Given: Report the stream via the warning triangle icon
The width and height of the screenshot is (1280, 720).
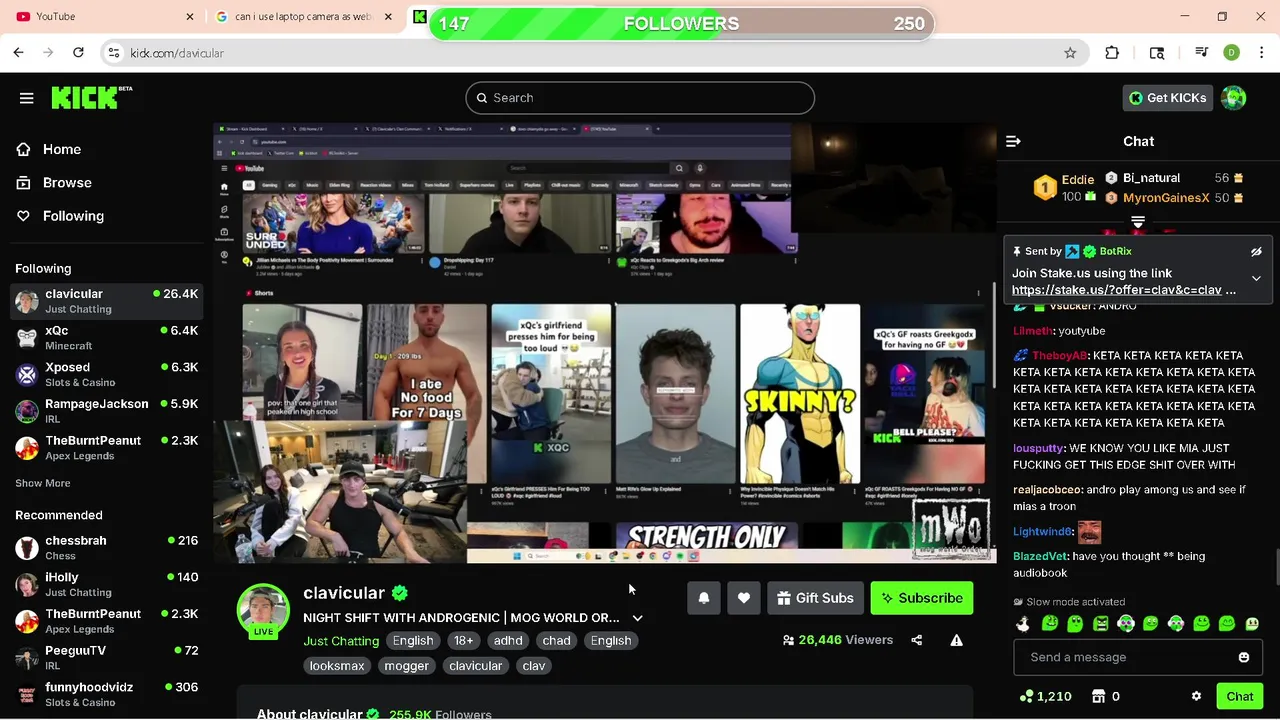Looking at the screenshot, I should [x=957, y=640].
